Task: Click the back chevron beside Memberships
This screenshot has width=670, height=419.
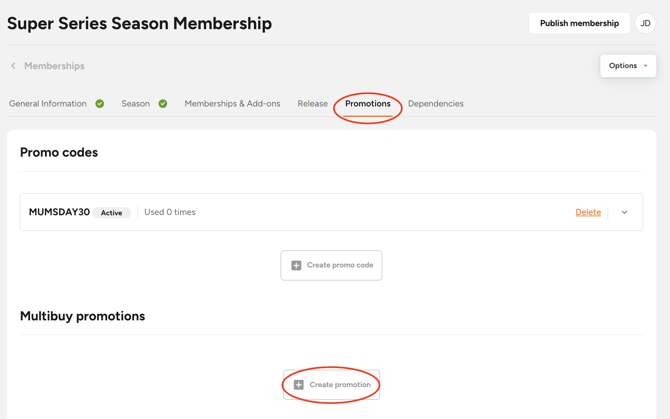Action: [14, 66]
